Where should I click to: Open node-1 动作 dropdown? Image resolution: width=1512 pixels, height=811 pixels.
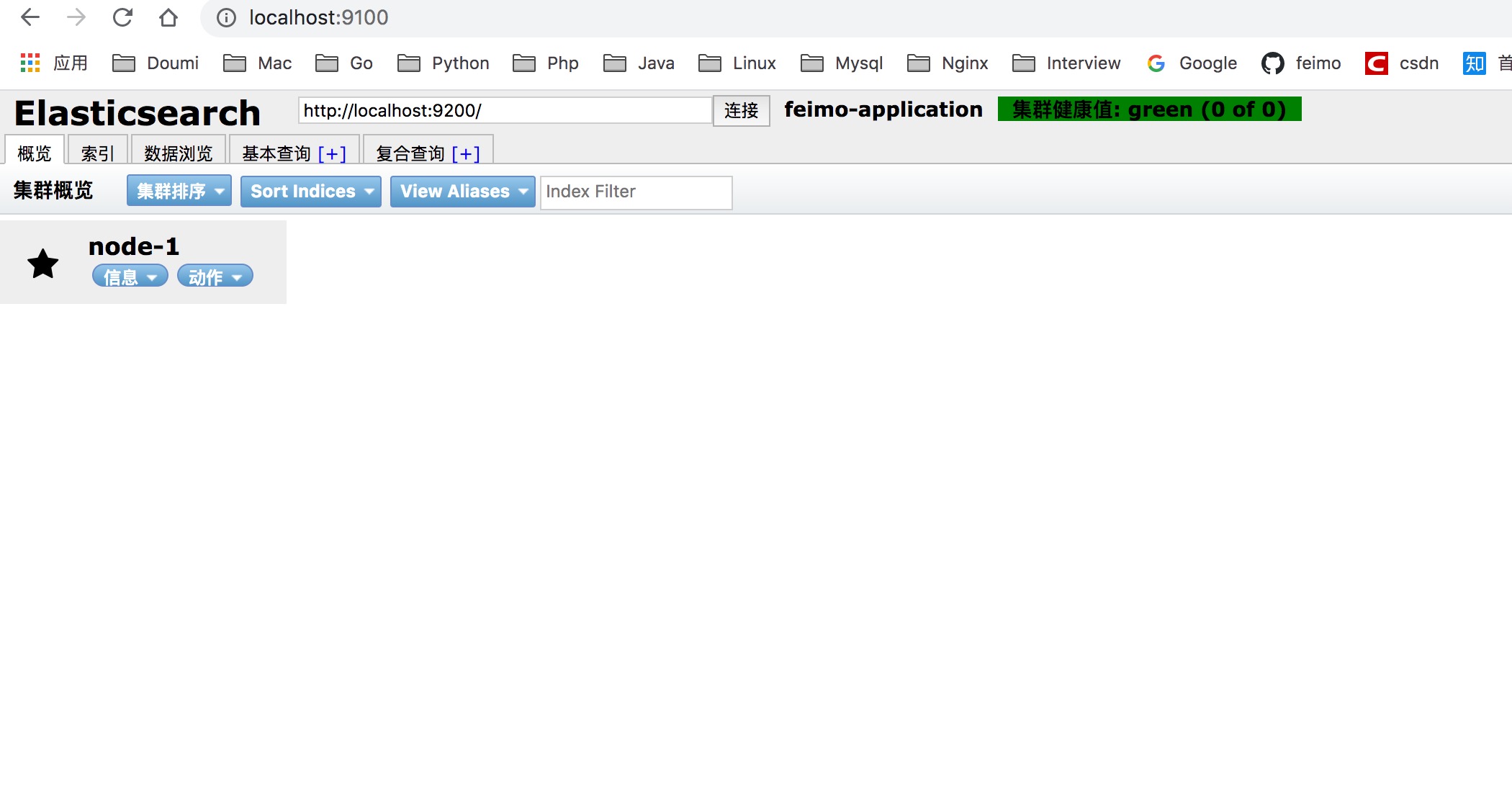(x=215, y=277)
